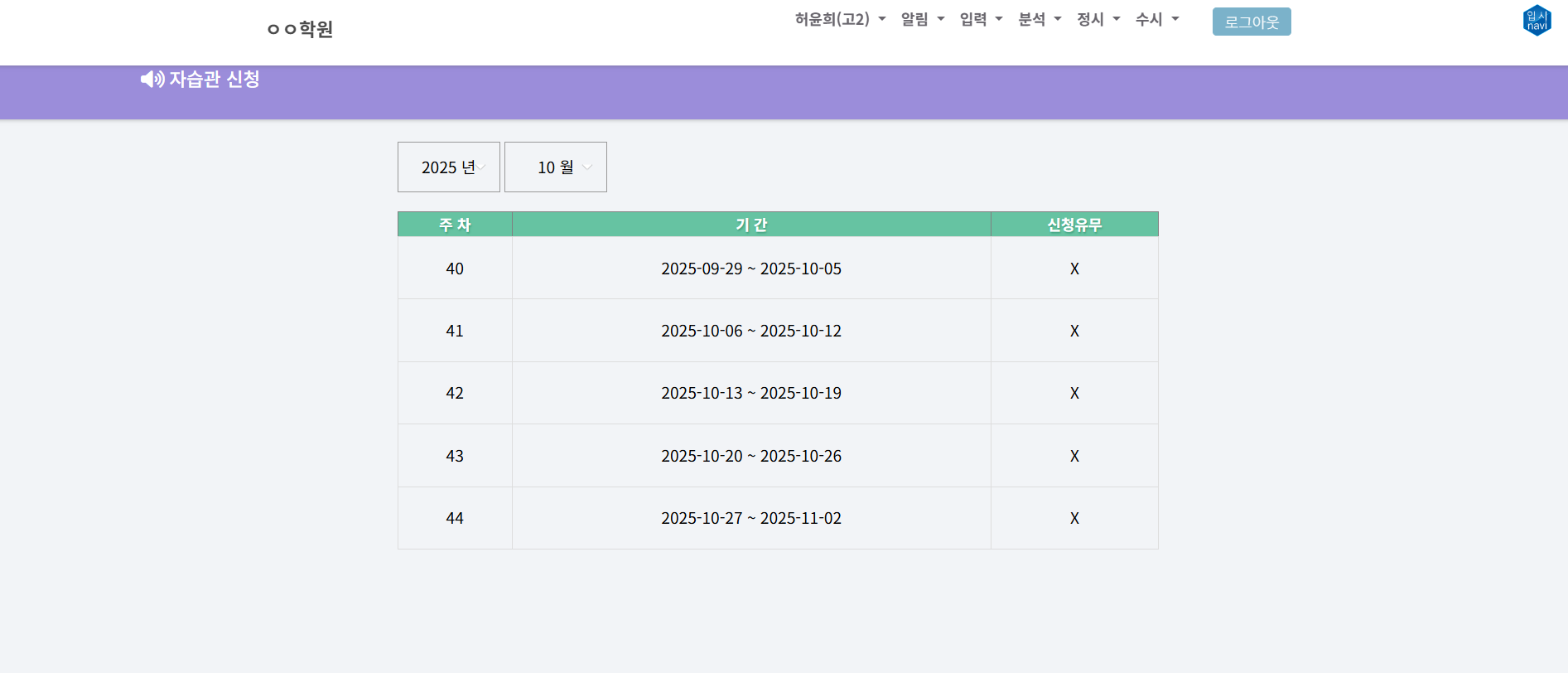Toggle application status X for week 41
1568x673 pixels.
tap(1074, 331)
